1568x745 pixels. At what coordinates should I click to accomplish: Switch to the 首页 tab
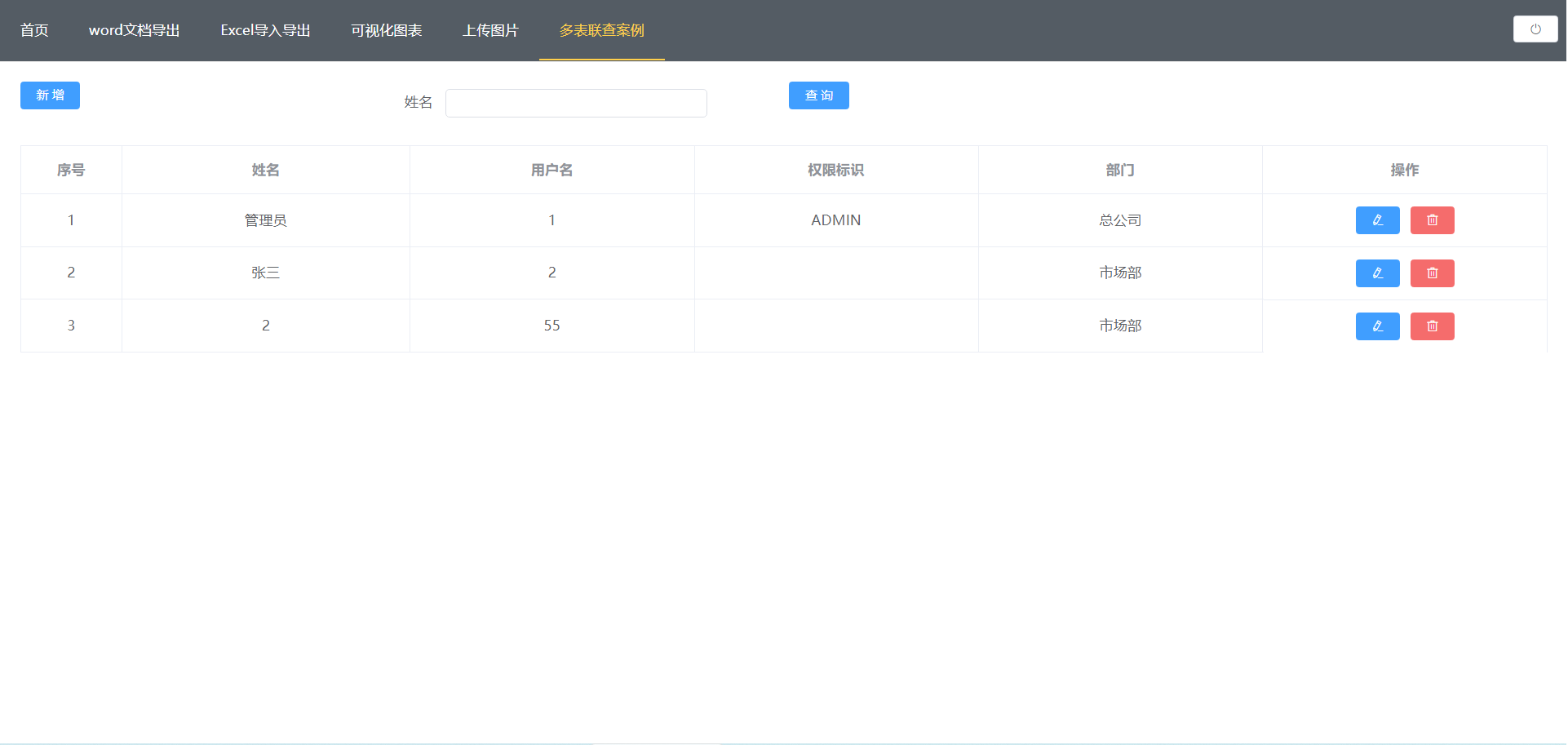(x=33, y=30)
